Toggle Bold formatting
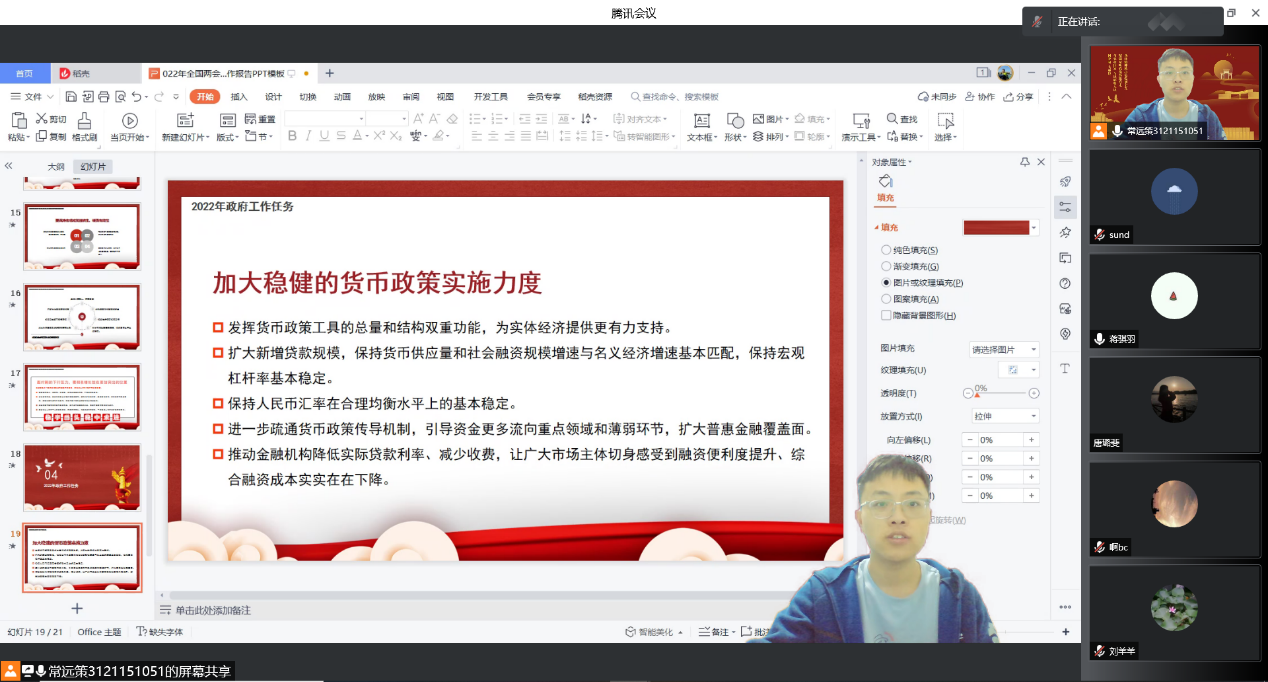The width and height of the screenshot is (1268, 682). point(293,136)
